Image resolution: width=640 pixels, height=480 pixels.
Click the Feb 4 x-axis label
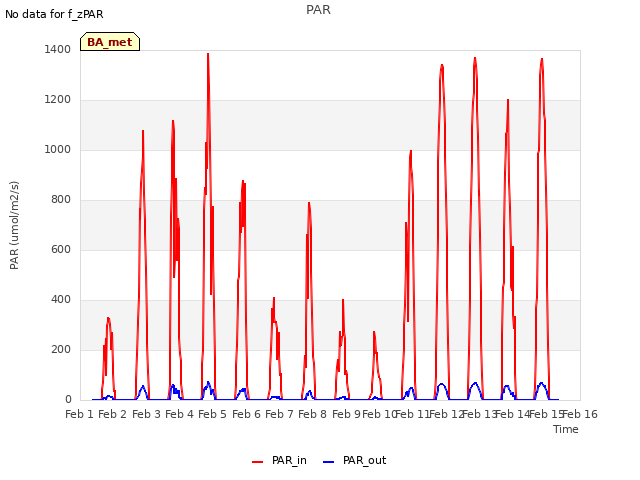tap(179, 414)
